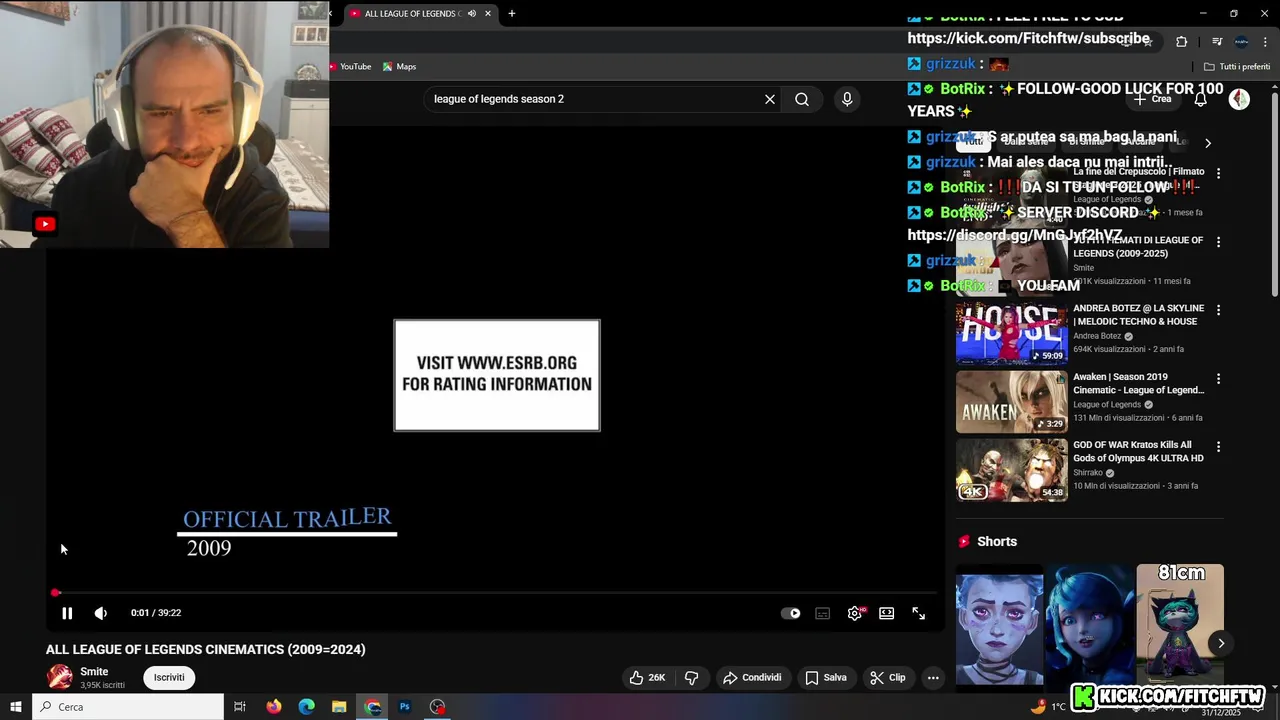Subscribe using the Iscriviti button
The image size is (1280, 720).
(x=169, y=677)
